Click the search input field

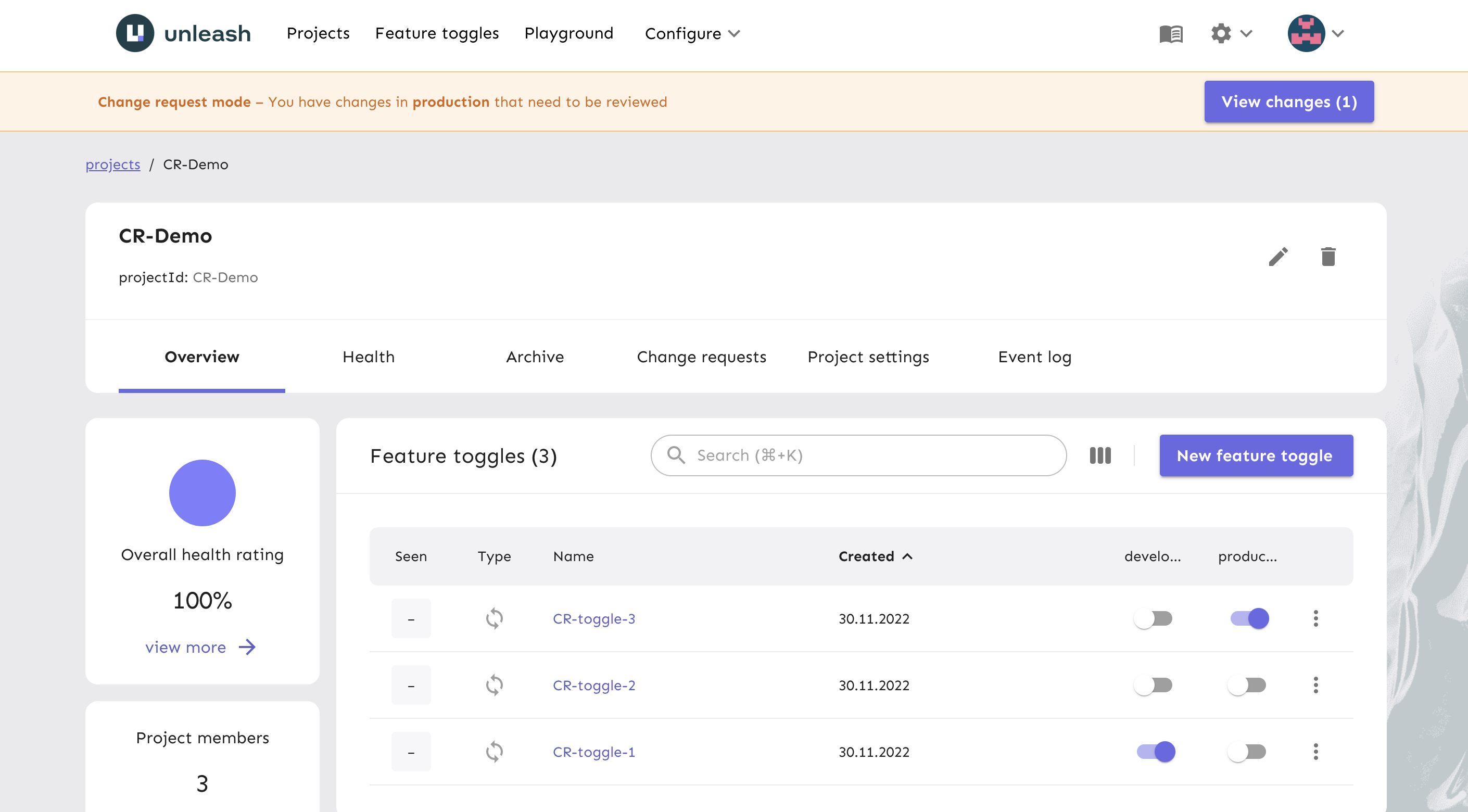click(859, 455)
